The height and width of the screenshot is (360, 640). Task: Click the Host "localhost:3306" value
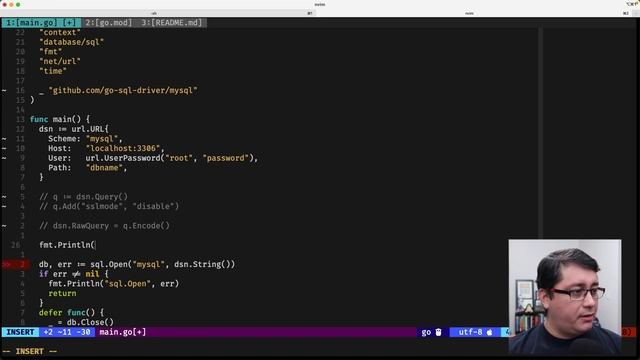click(x=123, y=148)
